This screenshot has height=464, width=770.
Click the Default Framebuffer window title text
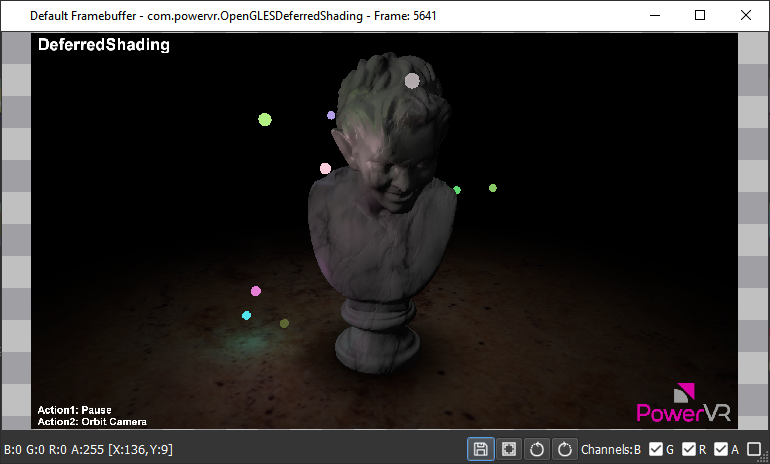coord(233,16)
